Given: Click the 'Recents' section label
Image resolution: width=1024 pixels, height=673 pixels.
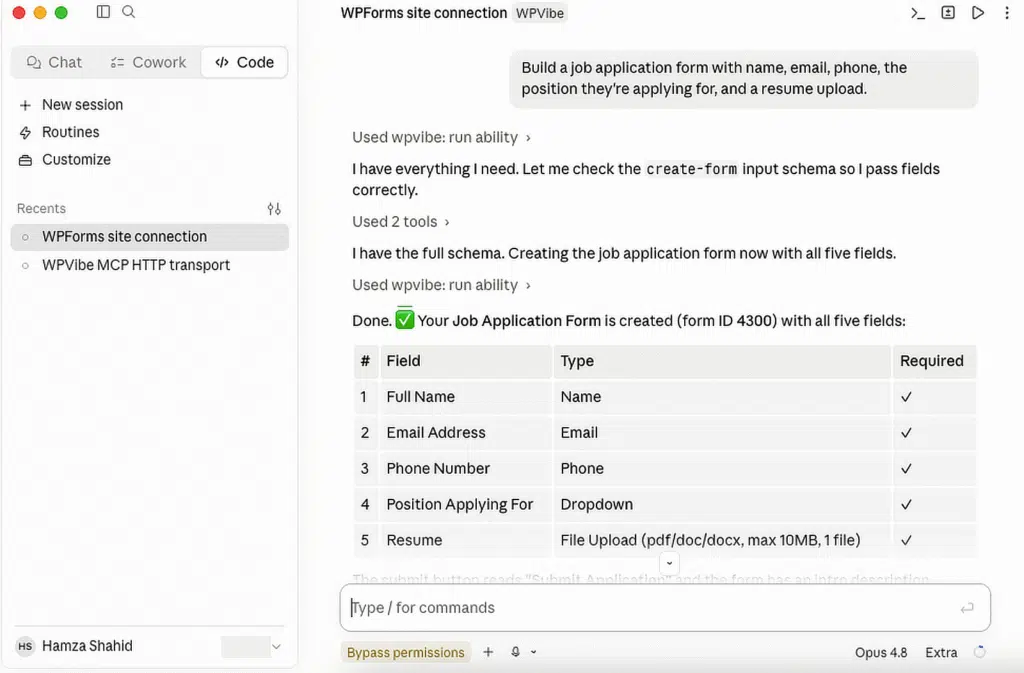Looking at the screenshot, I should tap(41, 208).
